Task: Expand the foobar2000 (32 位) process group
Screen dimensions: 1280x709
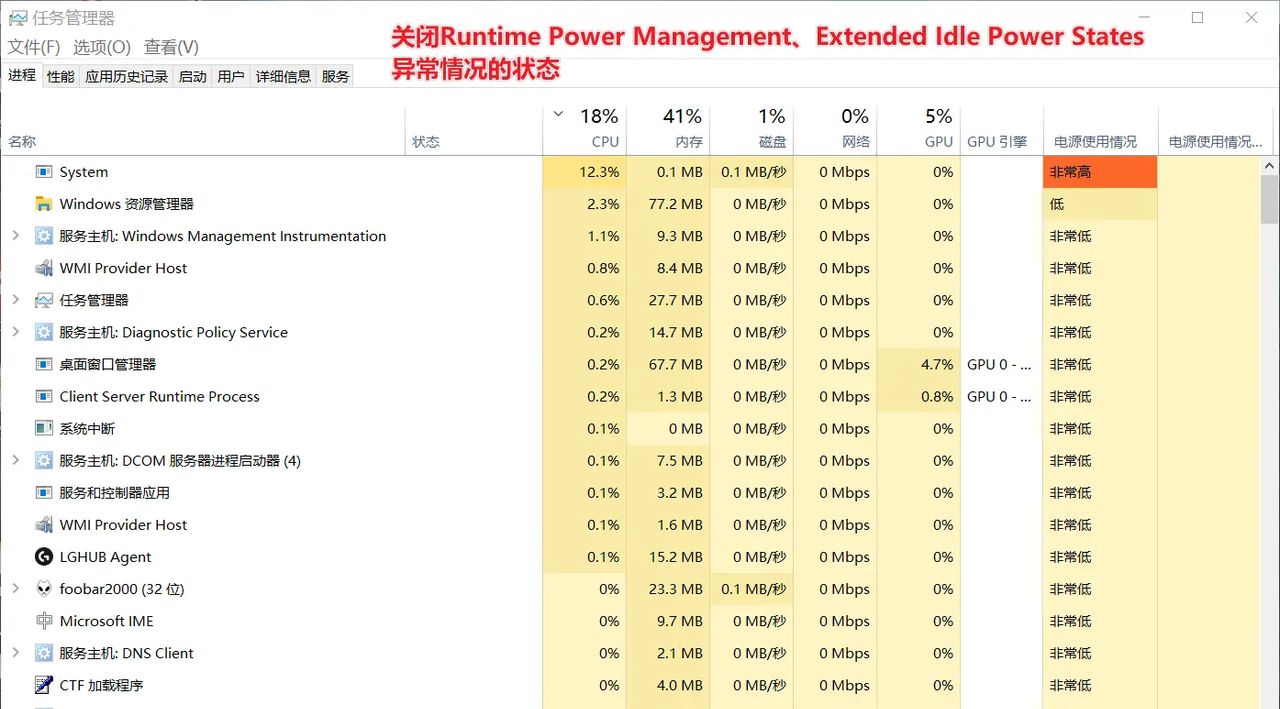Action: coord(18,589)
